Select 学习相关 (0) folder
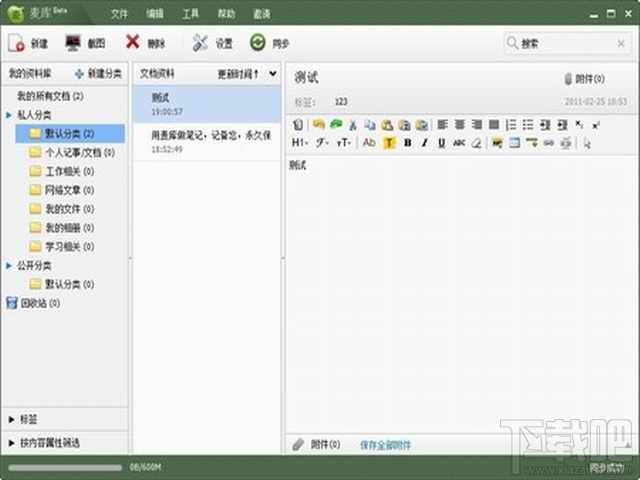This screenshot has width=640, height=480. (62, 247)
